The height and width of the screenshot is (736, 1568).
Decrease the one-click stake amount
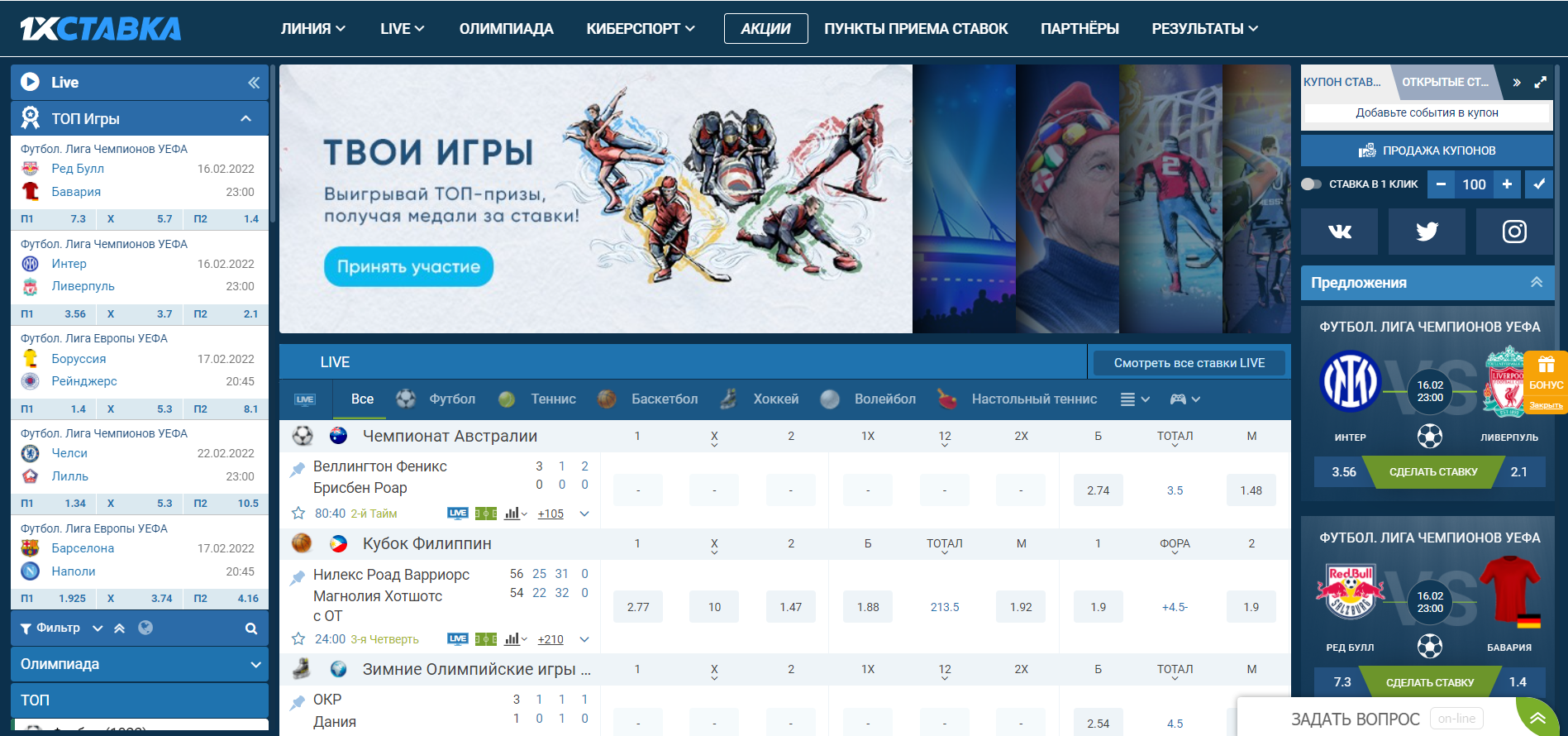pos(1441,184)
